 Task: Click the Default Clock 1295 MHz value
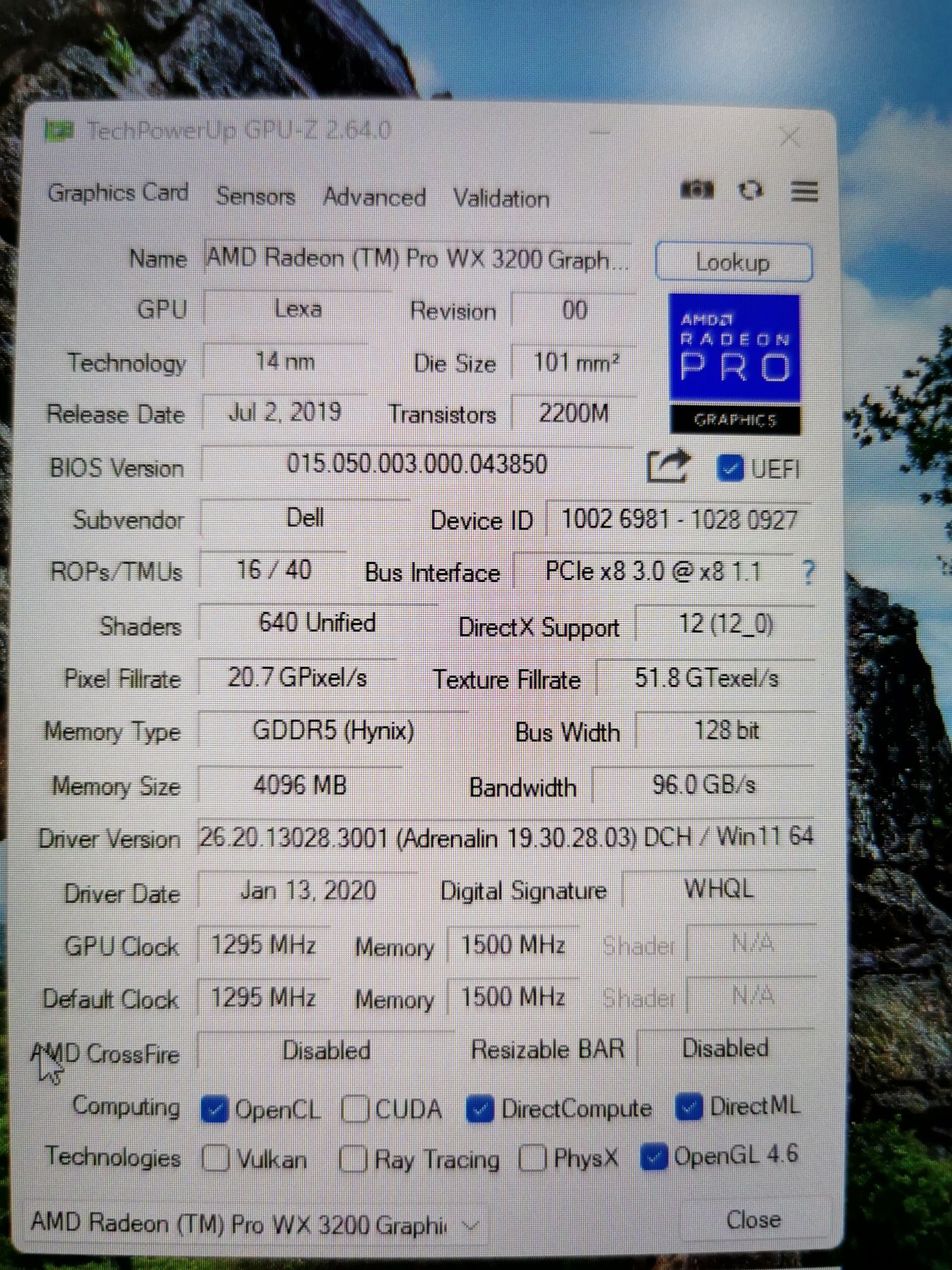tap(263, 997)
